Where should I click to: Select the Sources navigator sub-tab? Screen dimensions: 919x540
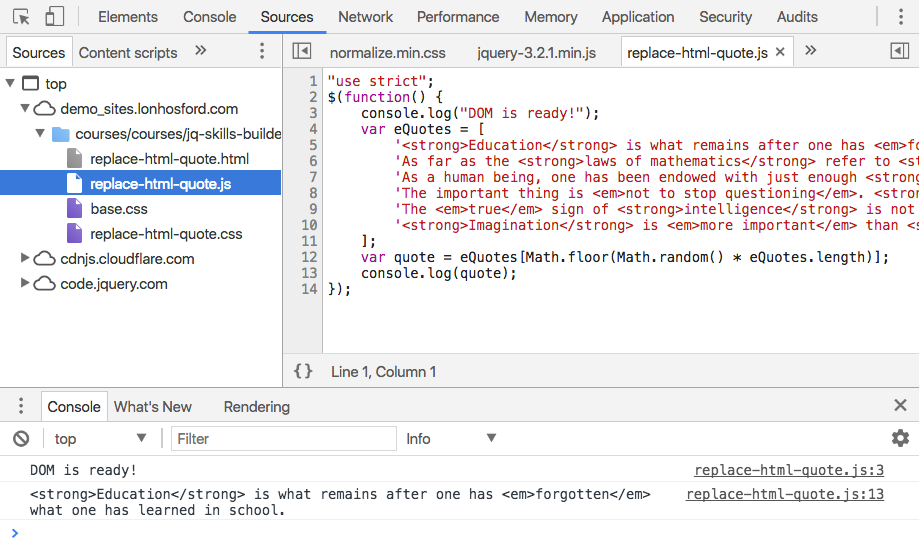tap(39, 53)
